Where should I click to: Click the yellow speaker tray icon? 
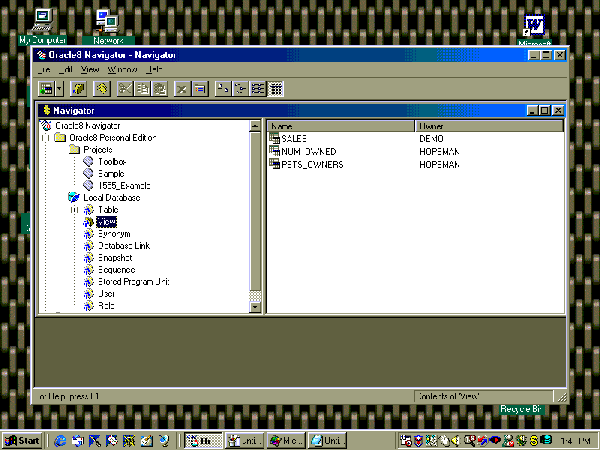pos(456,441)
